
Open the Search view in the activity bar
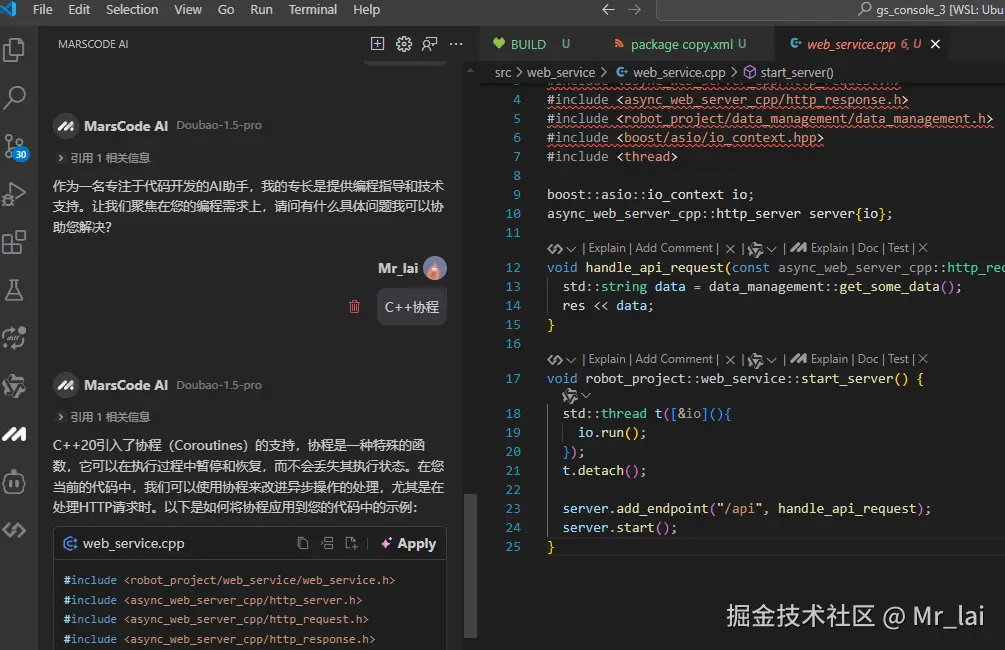click(x=14, y=98)
